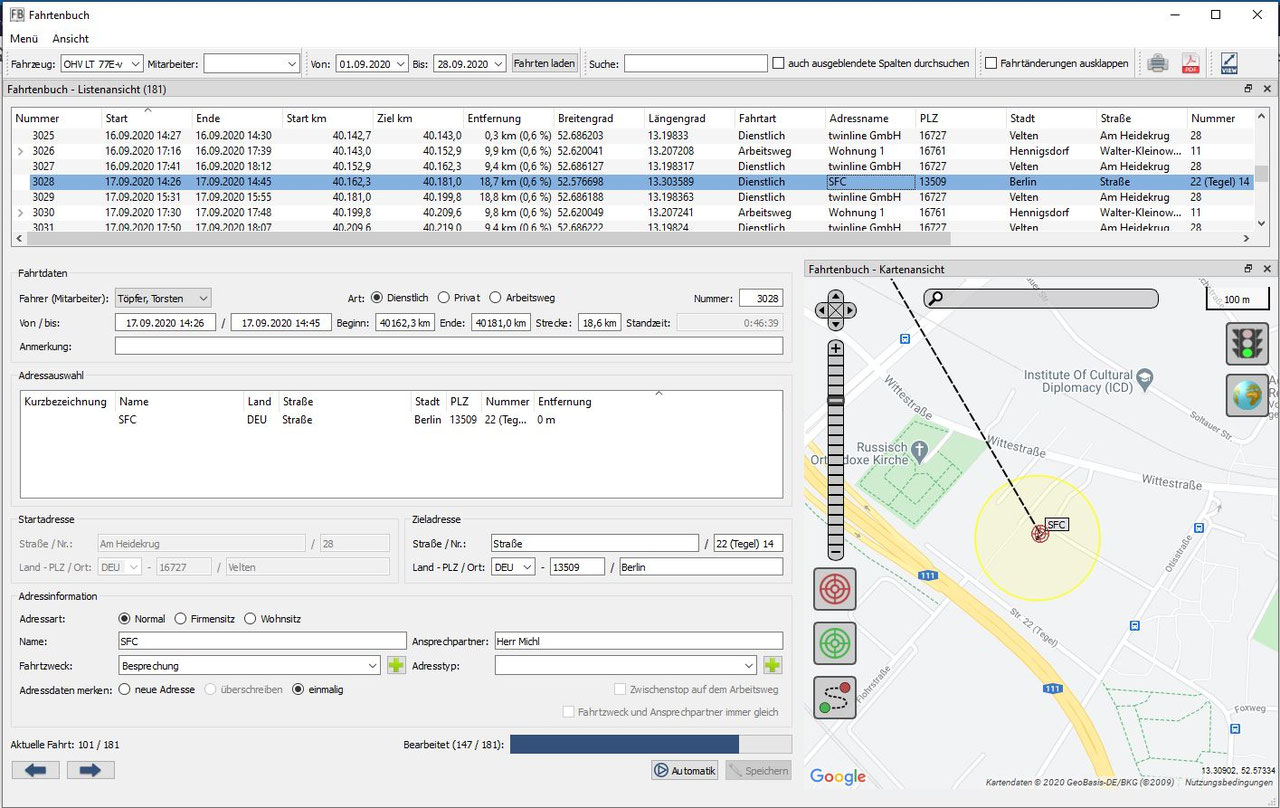The image size is (1280, 808).
Task: Click the green target marker button
Action: coord(835,643)
